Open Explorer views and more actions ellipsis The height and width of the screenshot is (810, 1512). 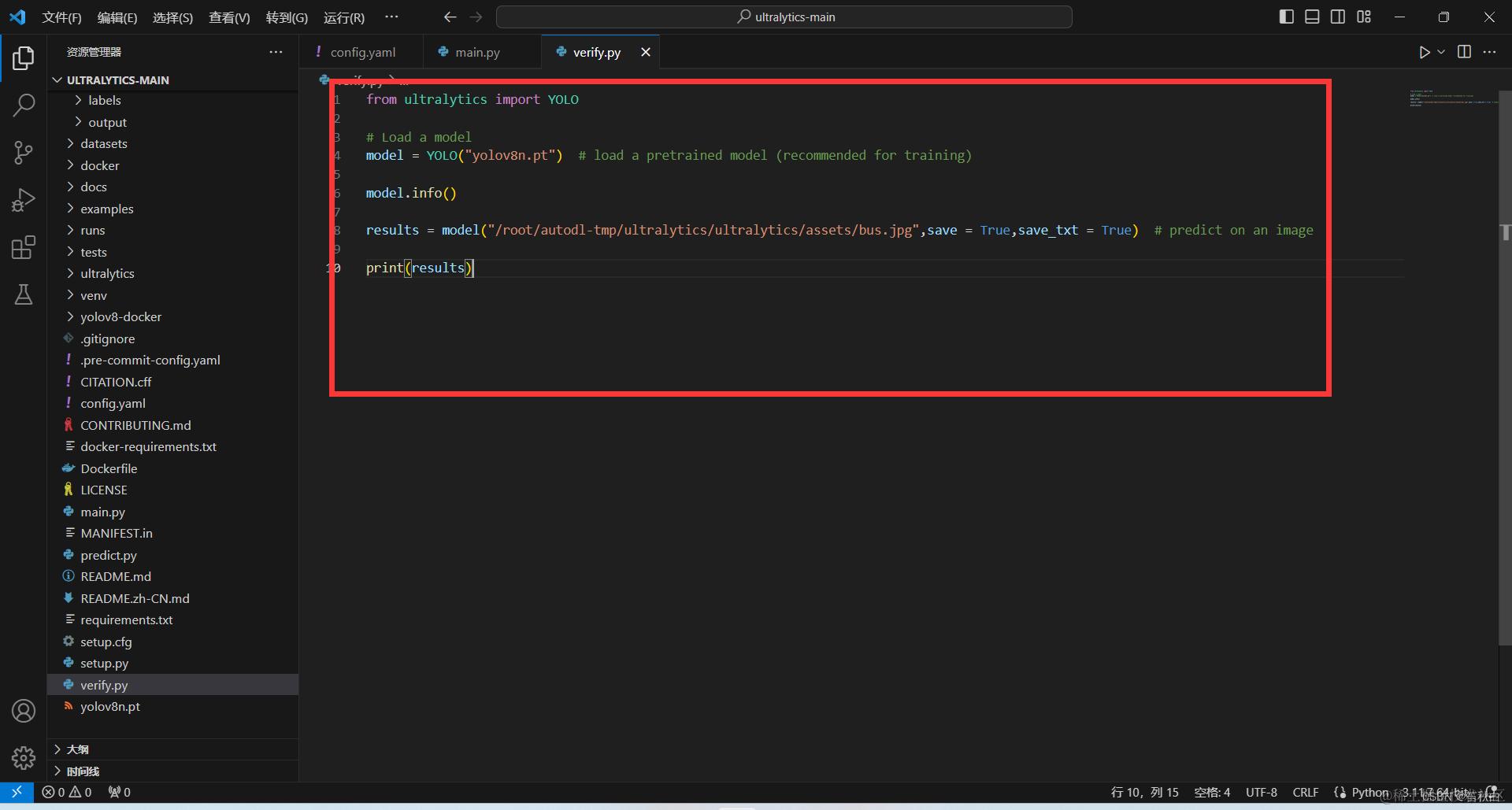(x=276, y=52)
